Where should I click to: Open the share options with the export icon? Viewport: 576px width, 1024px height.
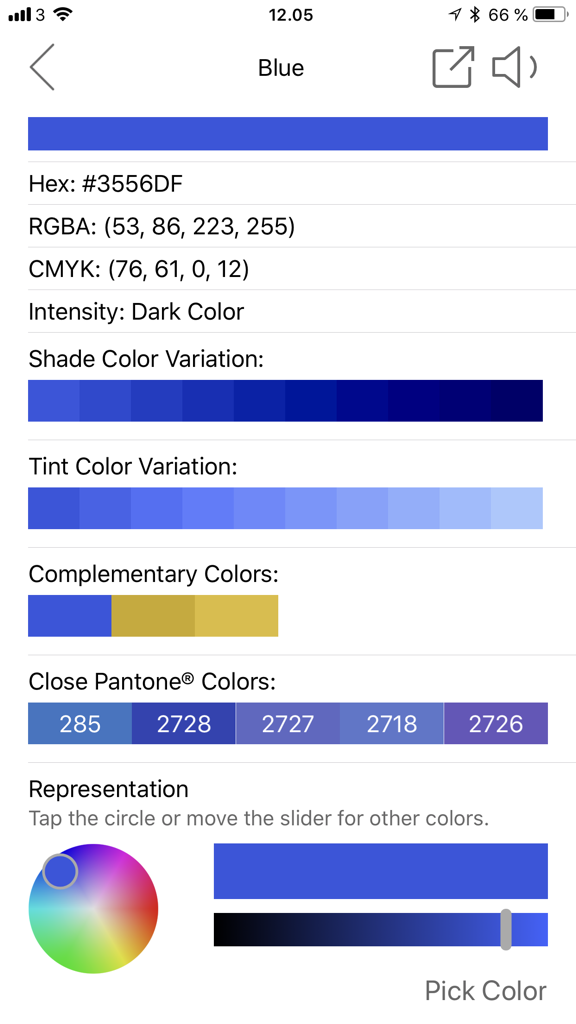coord(451,67)
